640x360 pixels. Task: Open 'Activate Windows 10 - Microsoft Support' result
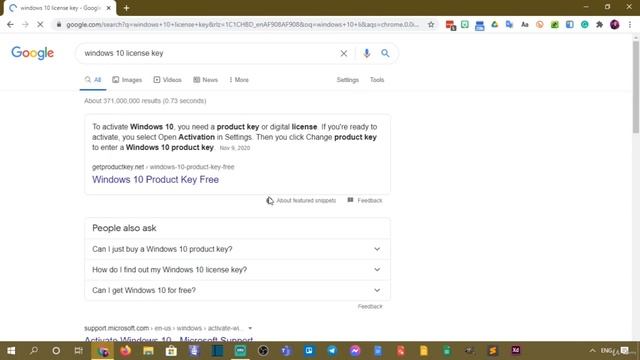tap(169, 339)
